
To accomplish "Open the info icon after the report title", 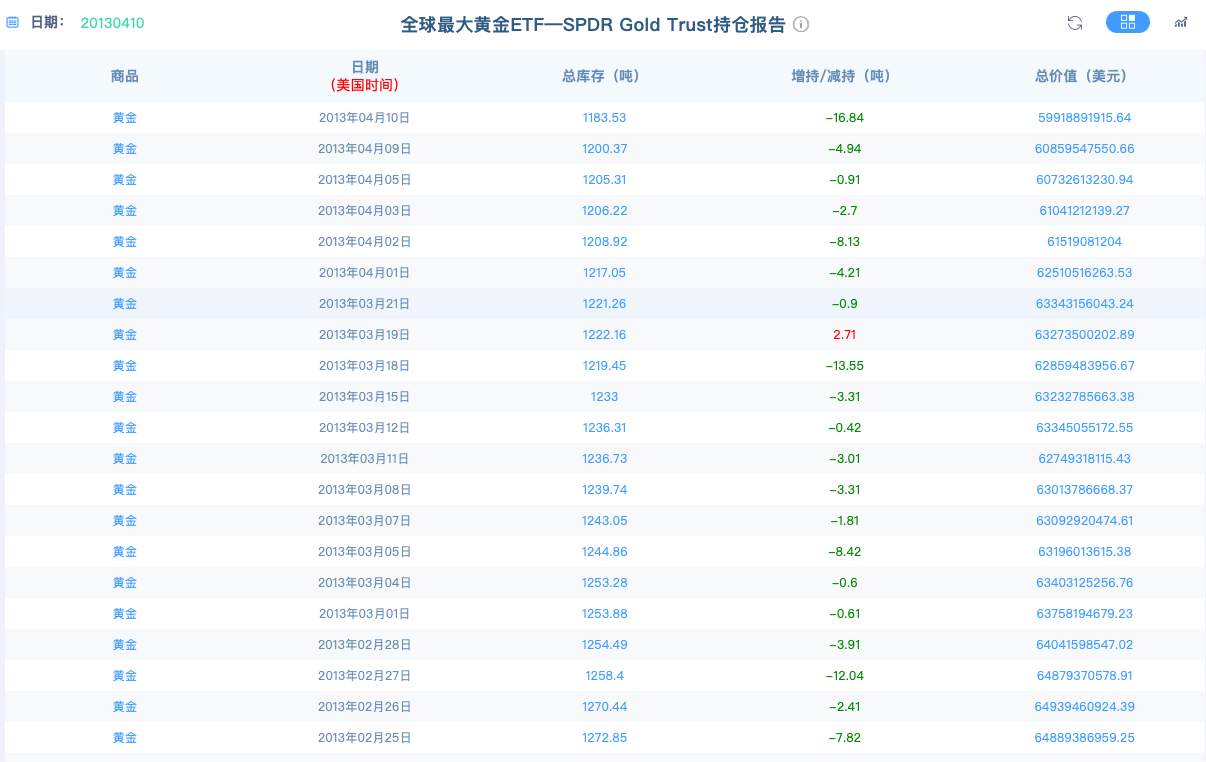I will (x=801, y=24).
